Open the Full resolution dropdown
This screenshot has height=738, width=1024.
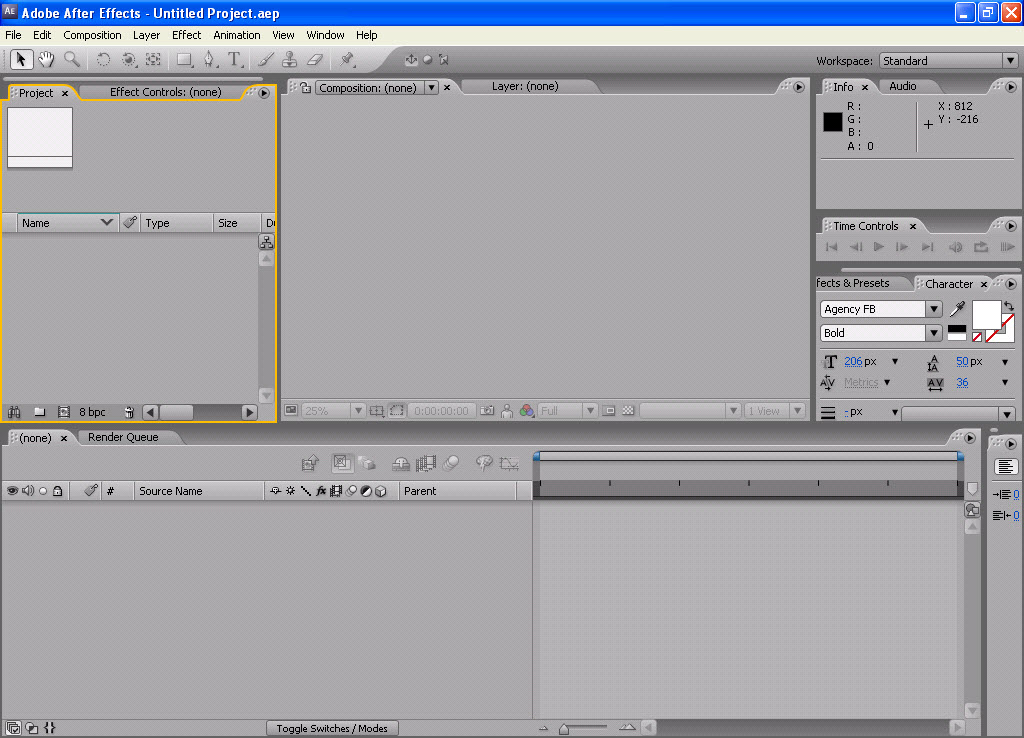[x=568, y=411]
